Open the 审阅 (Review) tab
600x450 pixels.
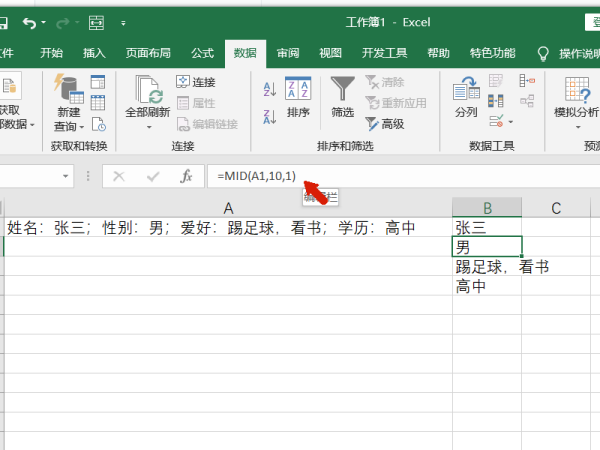(x=288, y=53)
